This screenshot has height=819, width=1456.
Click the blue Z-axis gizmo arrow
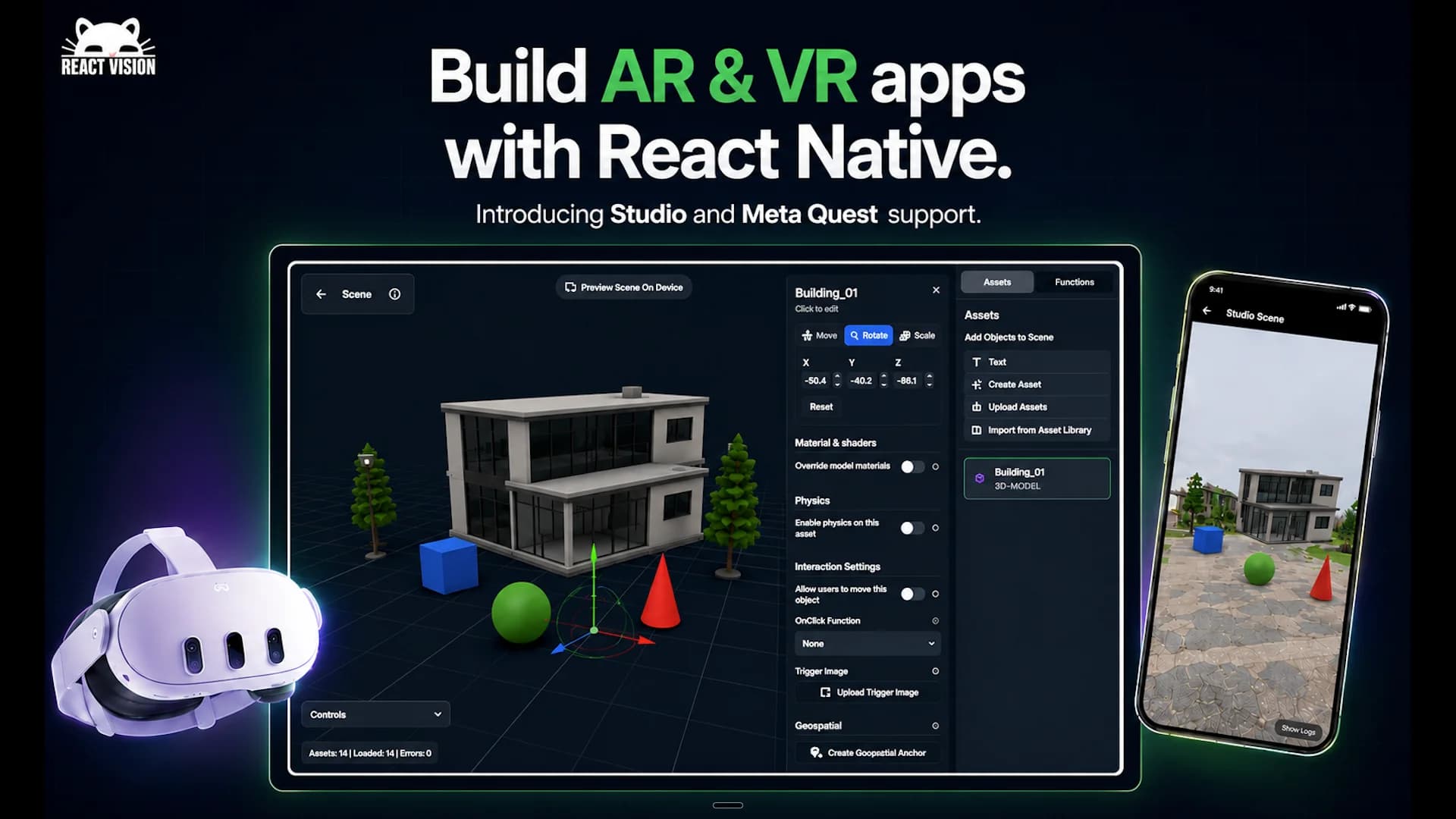[558, 648]
